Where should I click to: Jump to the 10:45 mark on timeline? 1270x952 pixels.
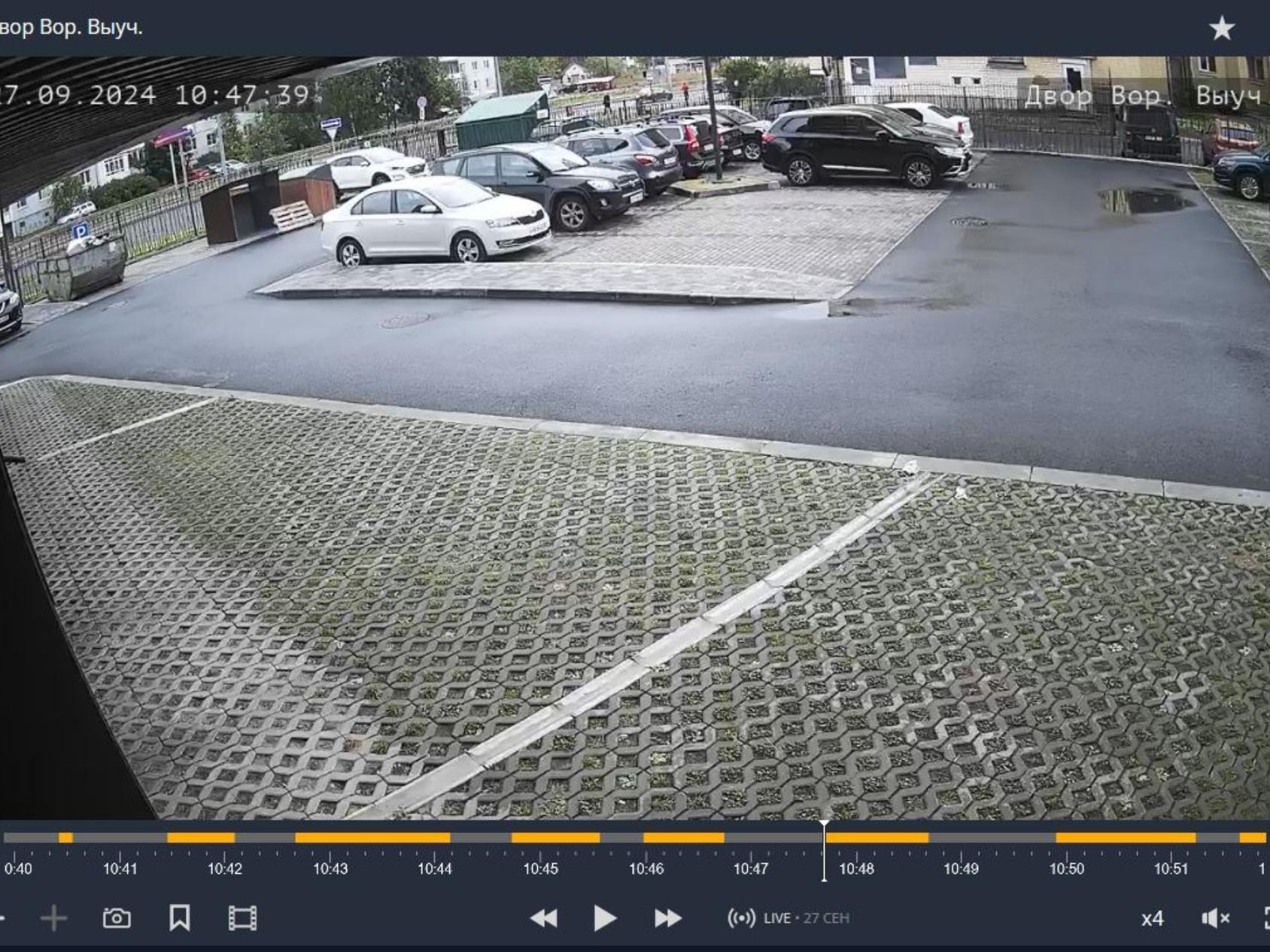[541, 869]
